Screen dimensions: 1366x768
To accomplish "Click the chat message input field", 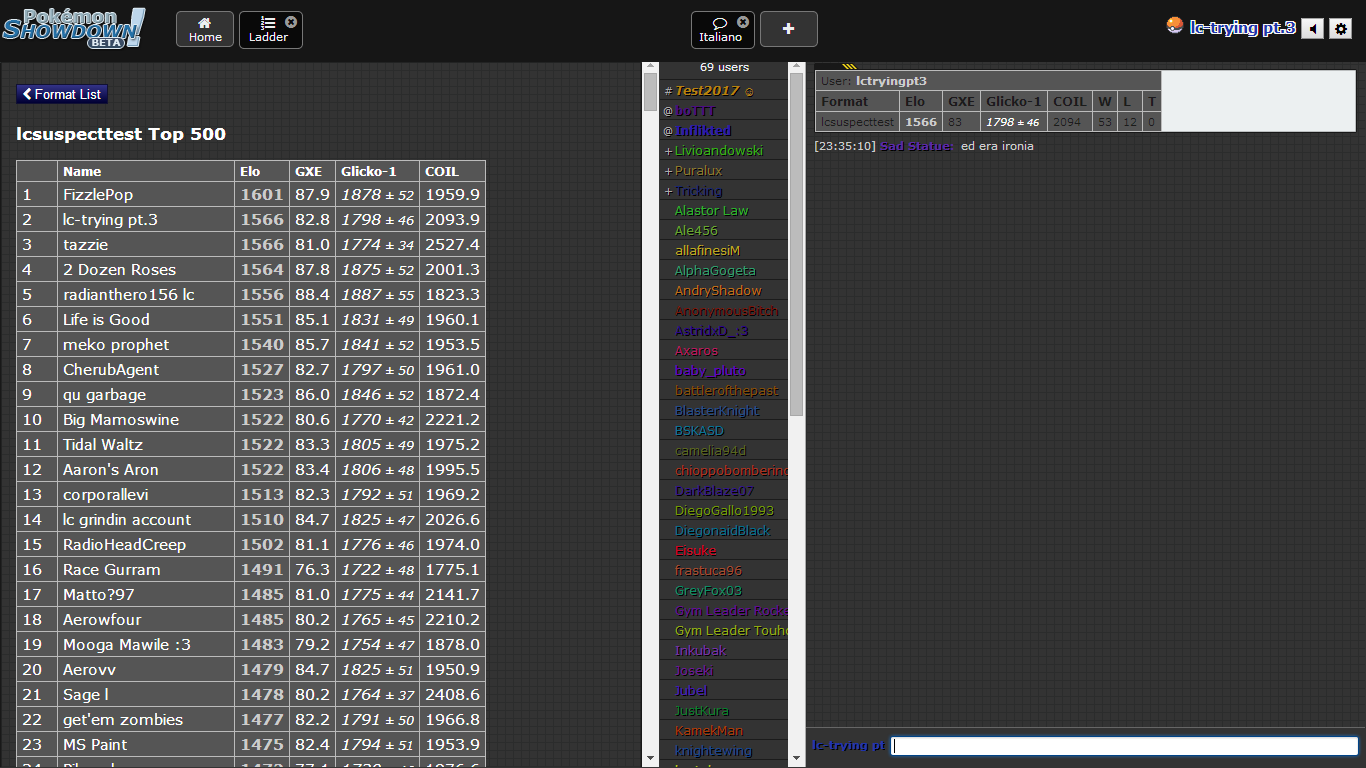I will pyautogui.click(x=1124, y=746).
